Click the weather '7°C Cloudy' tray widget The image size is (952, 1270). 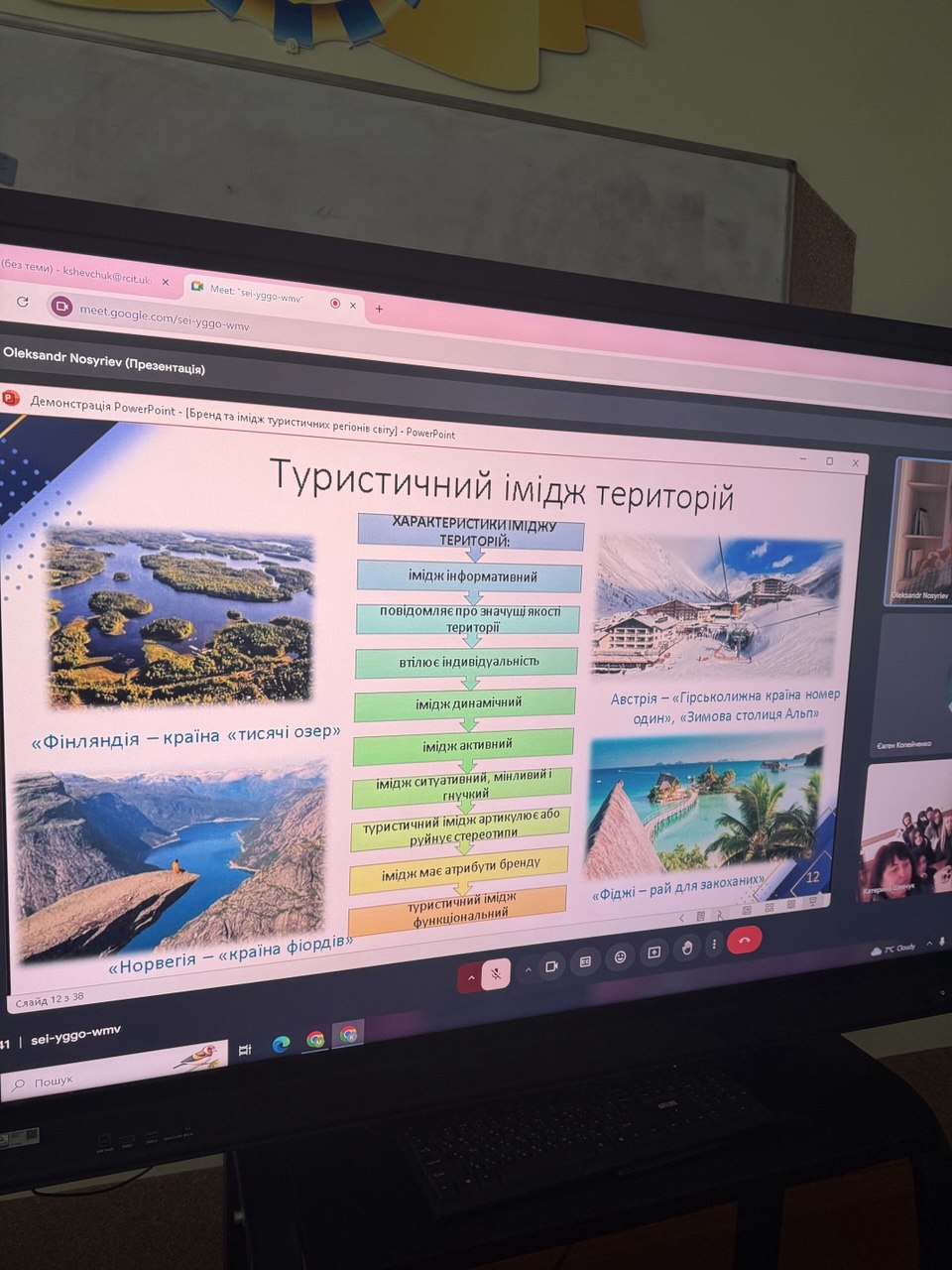[892, 949]
